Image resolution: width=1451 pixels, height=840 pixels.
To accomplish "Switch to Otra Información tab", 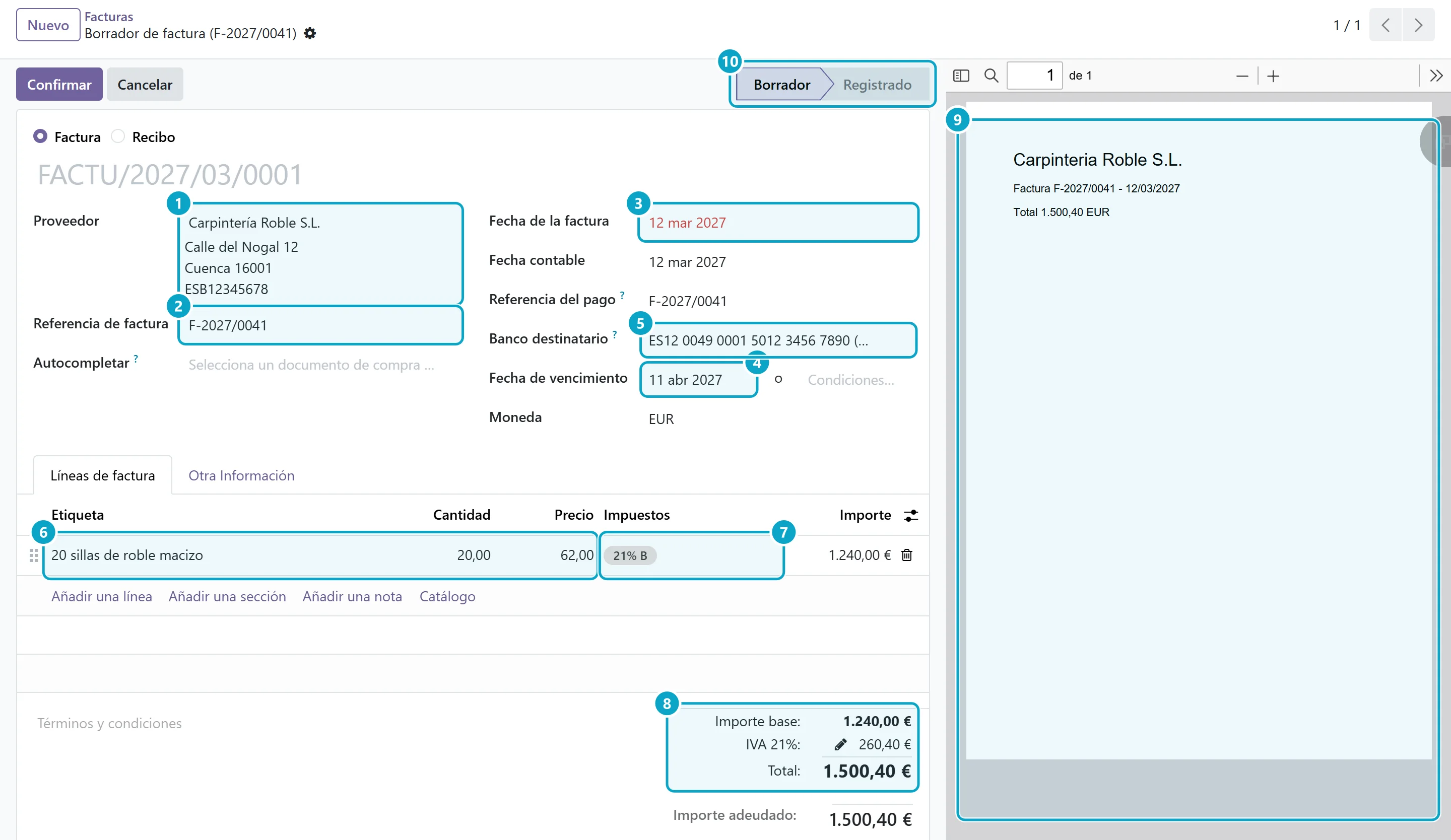I will coord(241,475).
